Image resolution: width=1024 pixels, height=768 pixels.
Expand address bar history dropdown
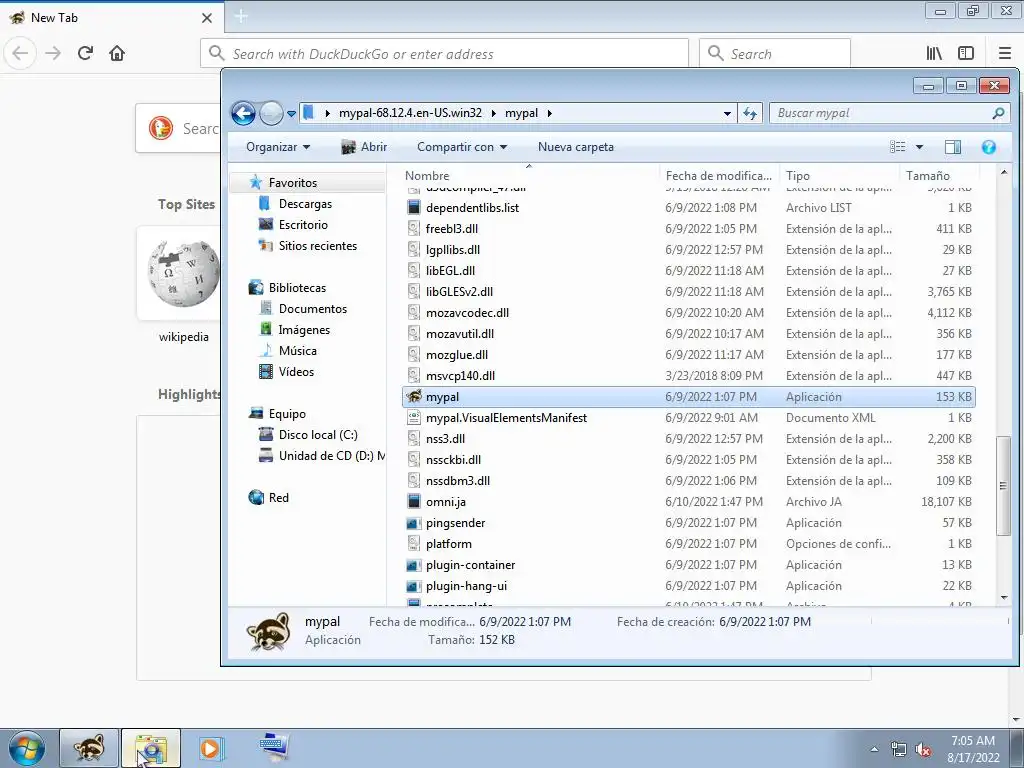pyautogui.click(x=727, y=114)
